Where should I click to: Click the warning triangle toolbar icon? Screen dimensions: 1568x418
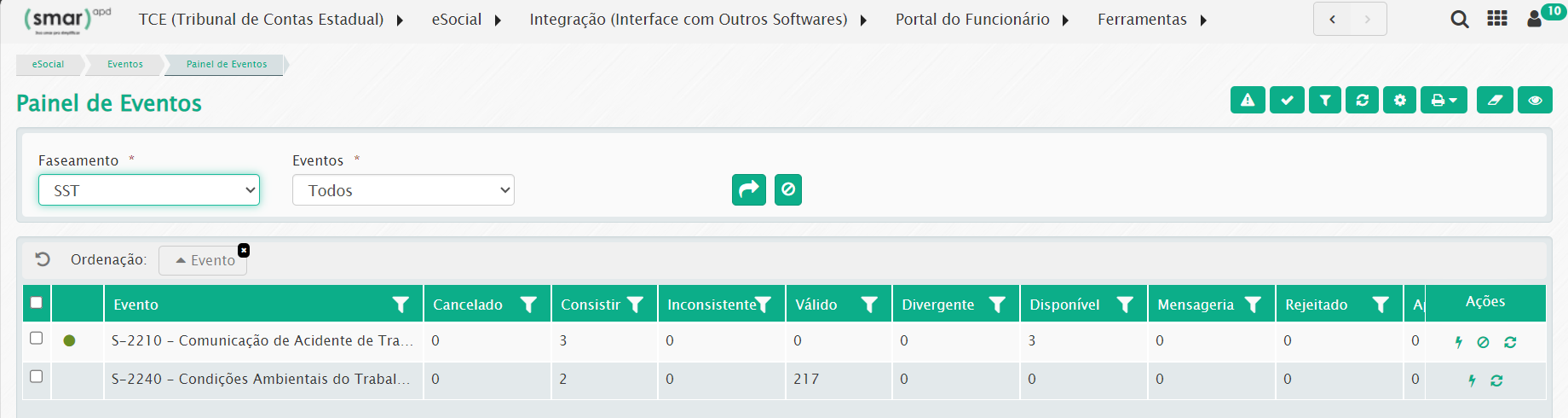click(x=1248, y=101)
